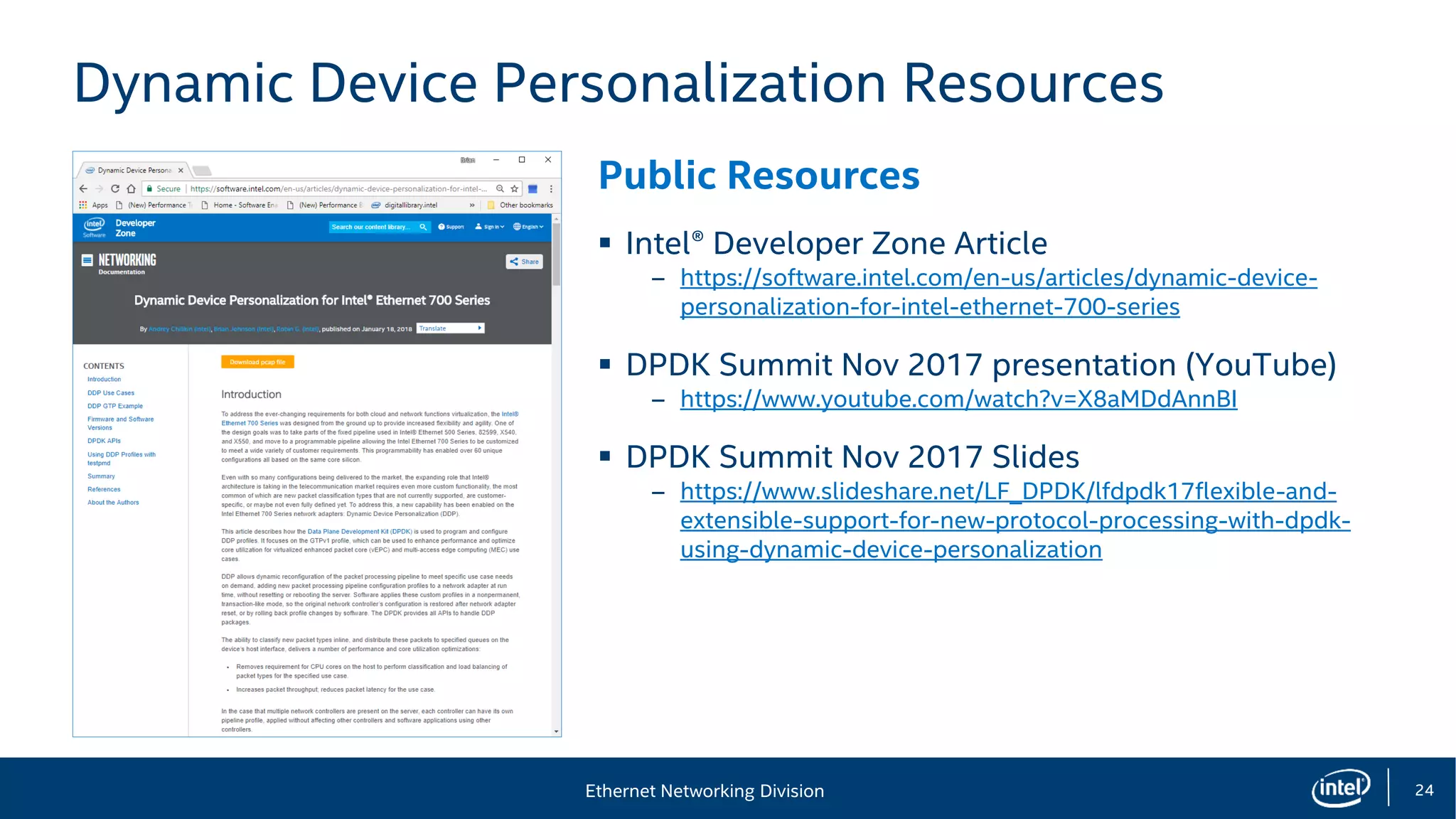Jump to DDP Use Cases section
The height and width of the screenshot is (819, 1456).
111,393
